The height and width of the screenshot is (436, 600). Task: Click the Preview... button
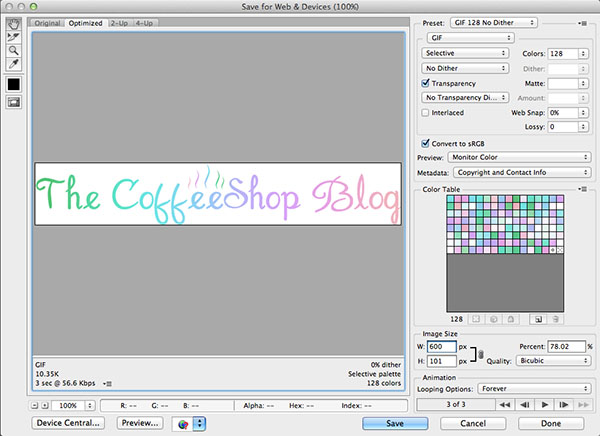(140, 423)
